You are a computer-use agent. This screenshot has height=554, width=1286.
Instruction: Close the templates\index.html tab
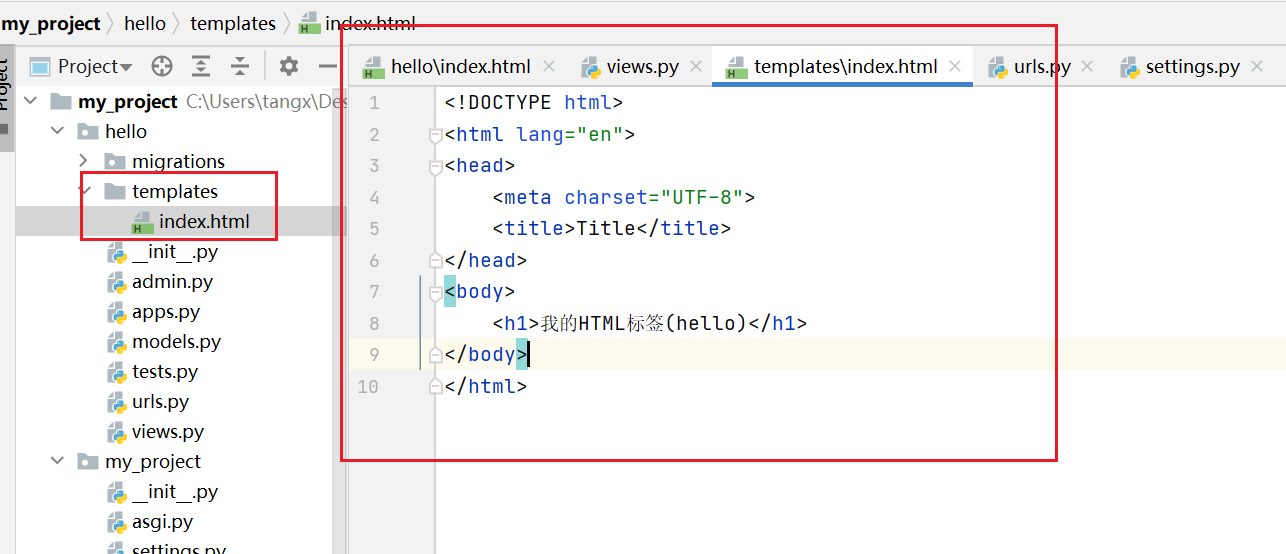(x=955, y=67)
